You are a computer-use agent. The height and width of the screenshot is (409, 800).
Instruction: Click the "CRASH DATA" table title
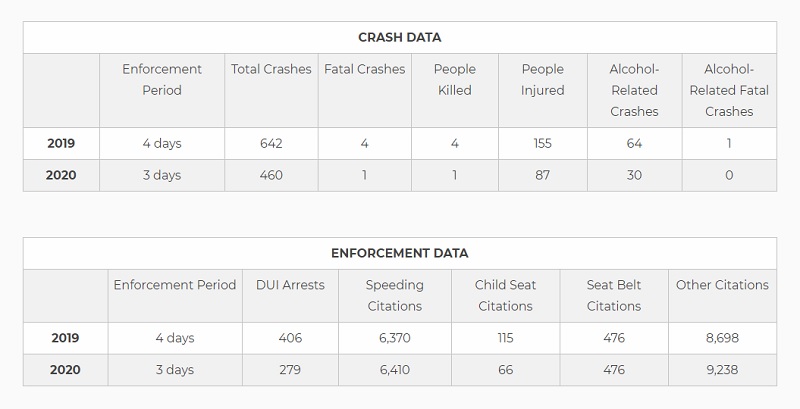coord(399,38)
